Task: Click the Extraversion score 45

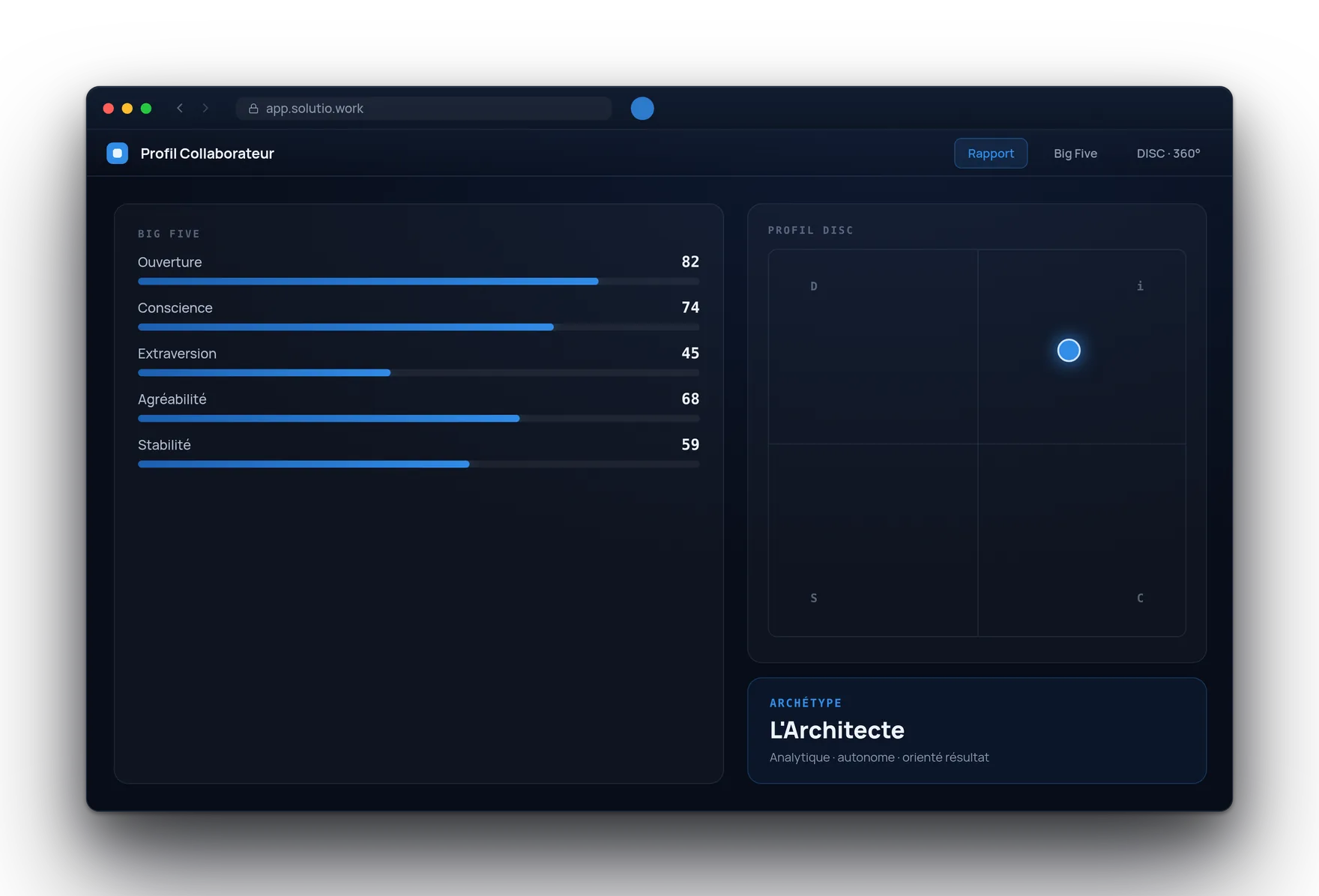Action: tap(690, 353)
